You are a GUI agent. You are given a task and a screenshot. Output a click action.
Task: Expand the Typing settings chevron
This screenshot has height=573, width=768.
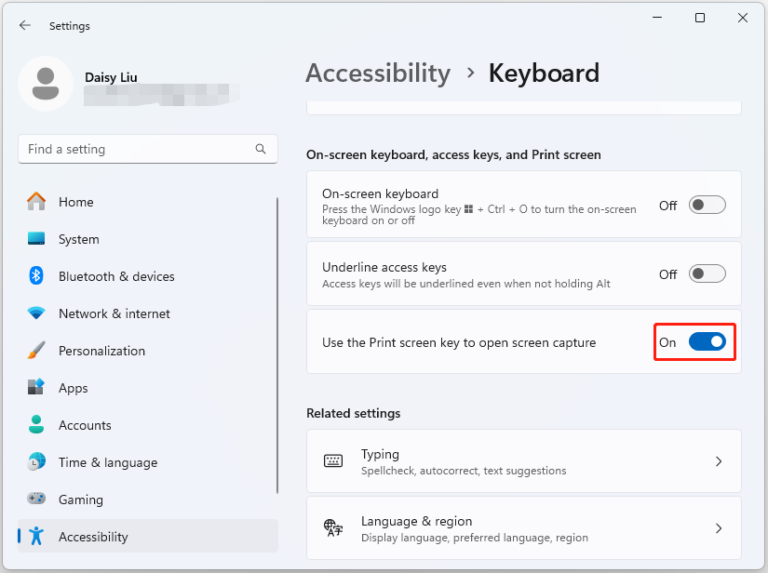point(718,461)
